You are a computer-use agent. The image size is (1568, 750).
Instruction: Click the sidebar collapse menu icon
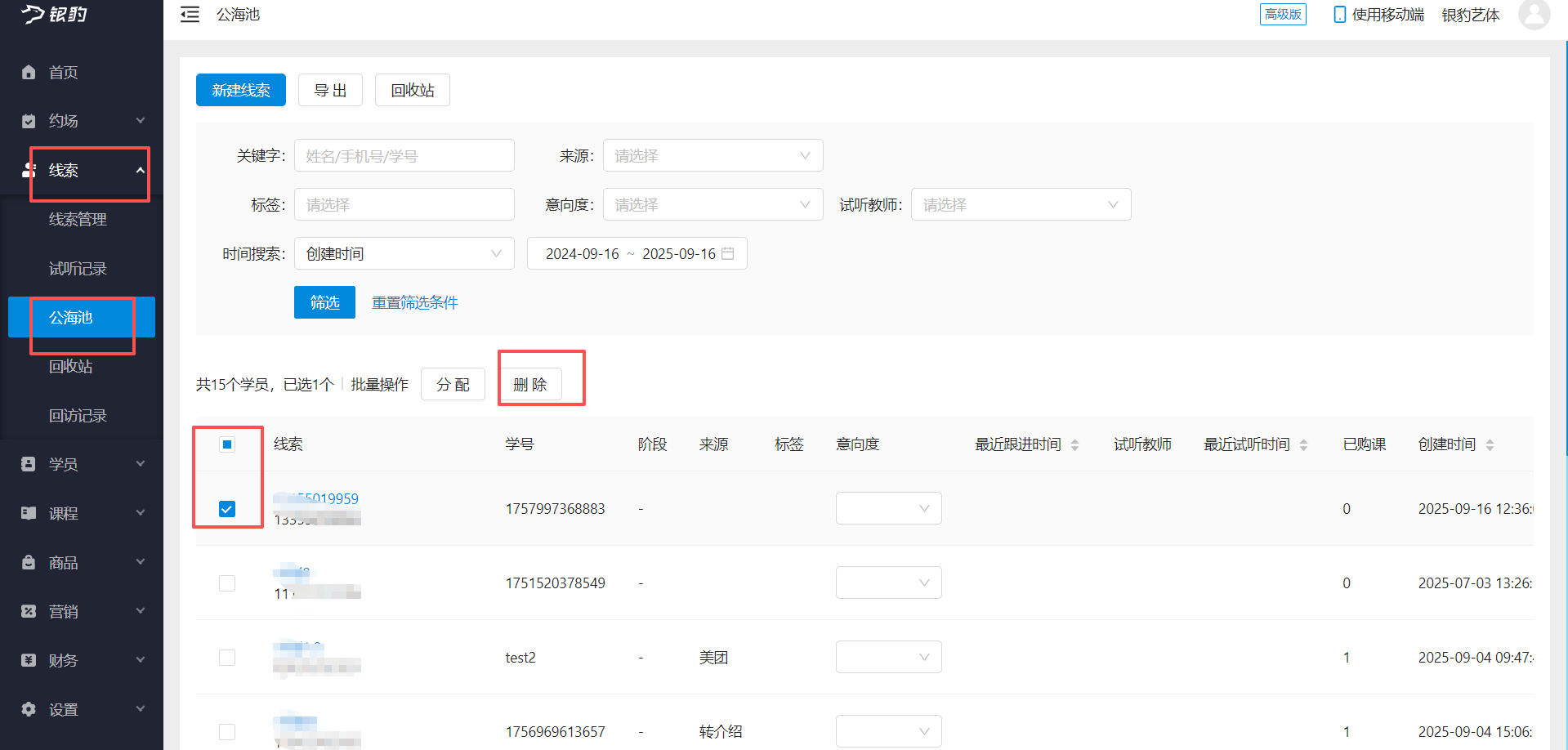tap(190, 15)
